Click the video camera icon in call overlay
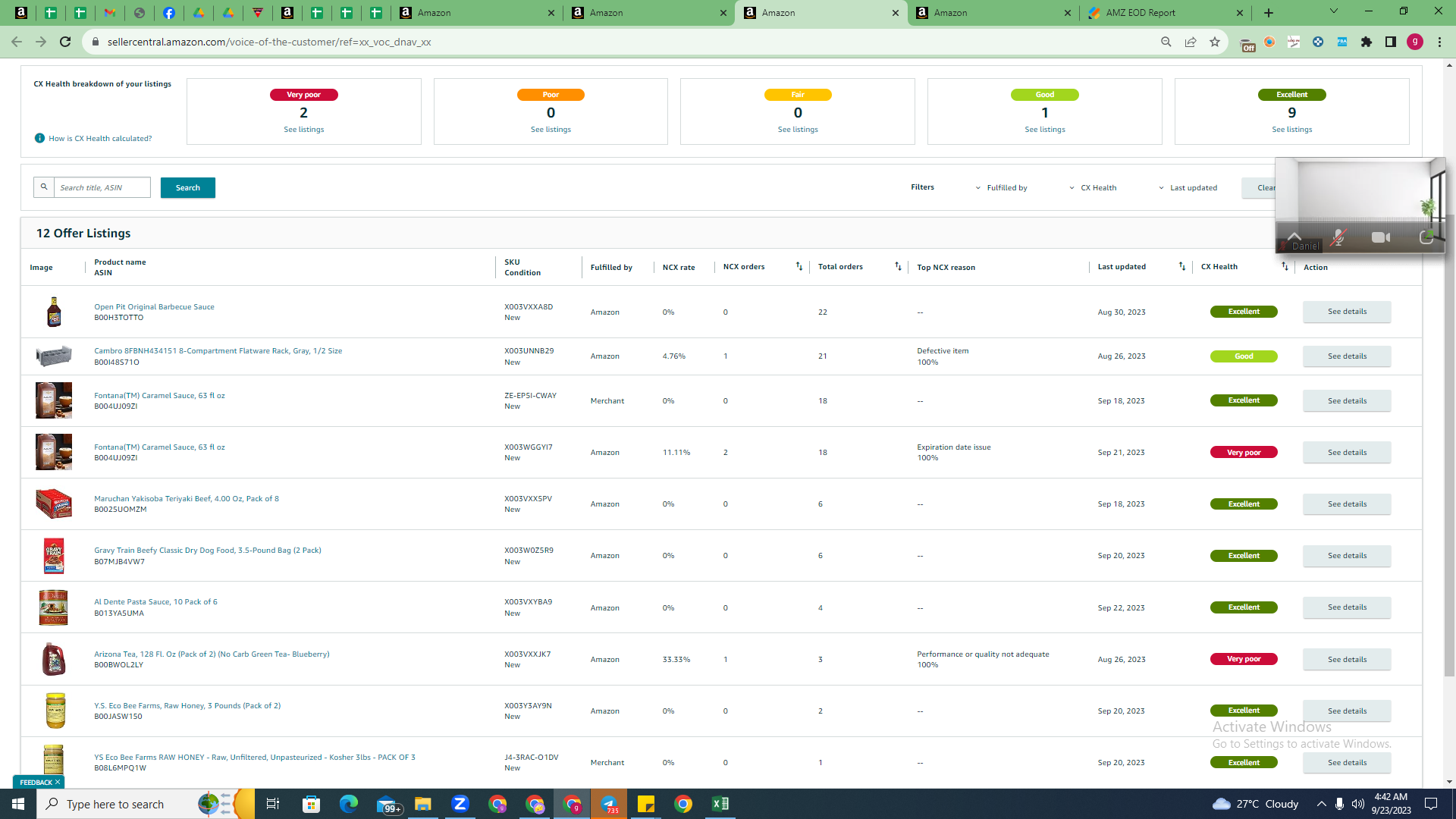1456x819 pixels. [1381, 237]
